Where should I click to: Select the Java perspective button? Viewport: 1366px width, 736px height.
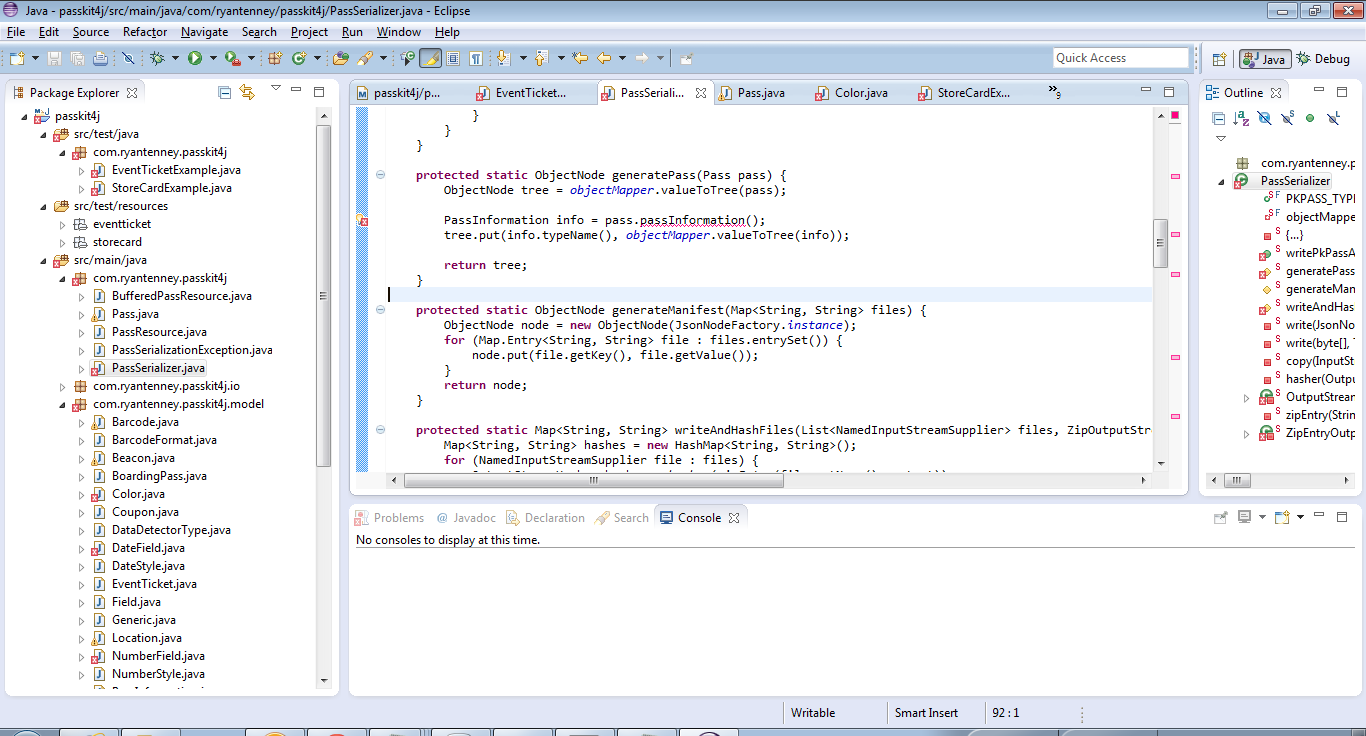point(1264,59)
